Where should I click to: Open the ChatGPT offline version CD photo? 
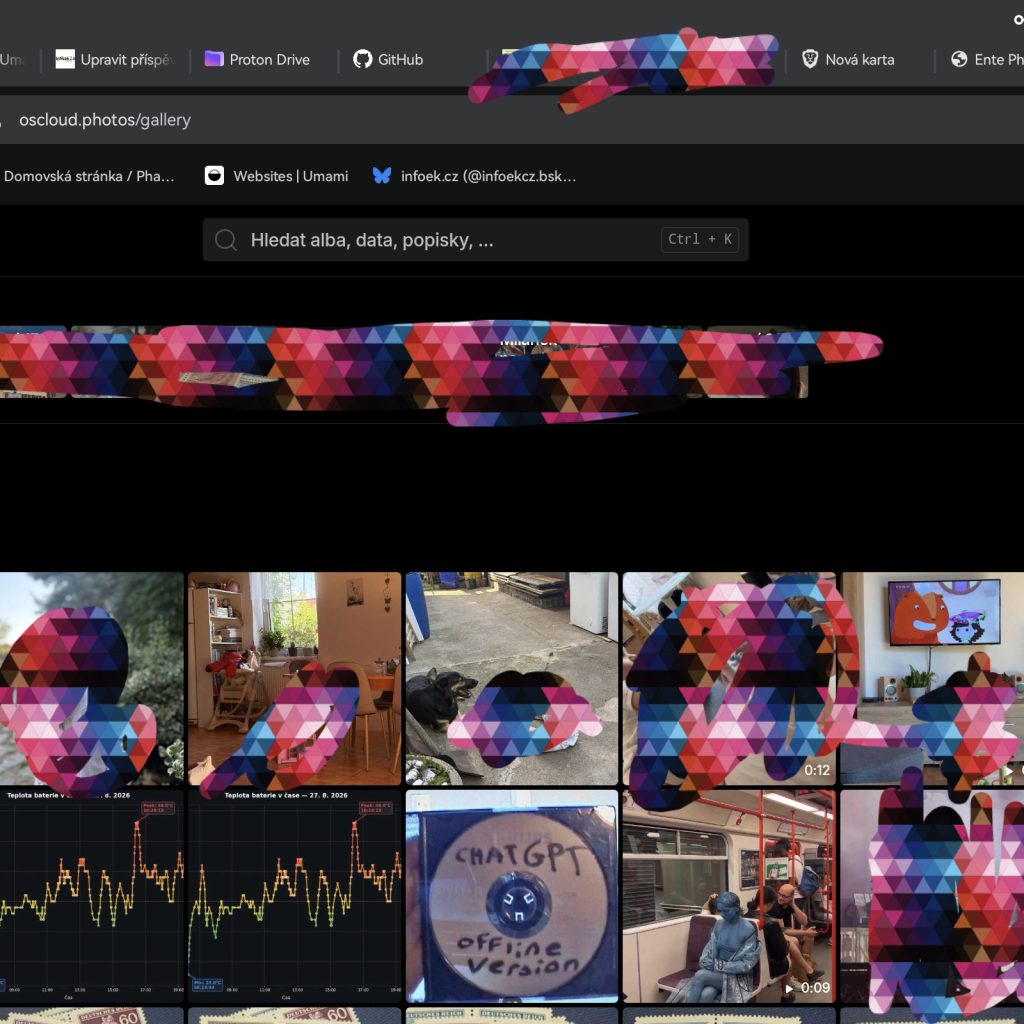click(x=511, y=896)
